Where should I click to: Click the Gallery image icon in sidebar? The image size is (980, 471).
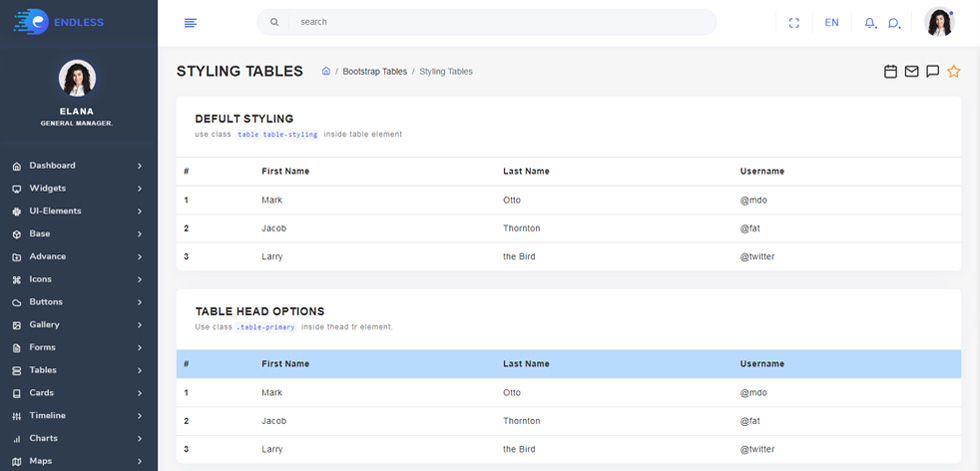pyautogui.click(x=17, y=325)
